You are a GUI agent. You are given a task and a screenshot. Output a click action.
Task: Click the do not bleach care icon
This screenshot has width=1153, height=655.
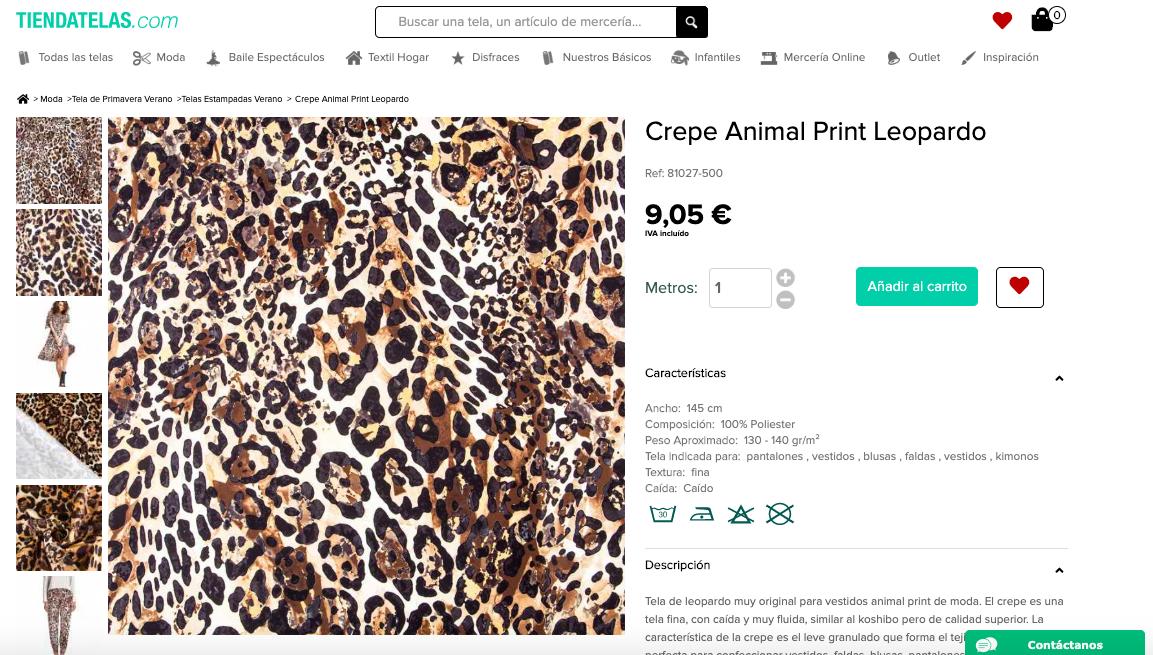tap(740, 514)
